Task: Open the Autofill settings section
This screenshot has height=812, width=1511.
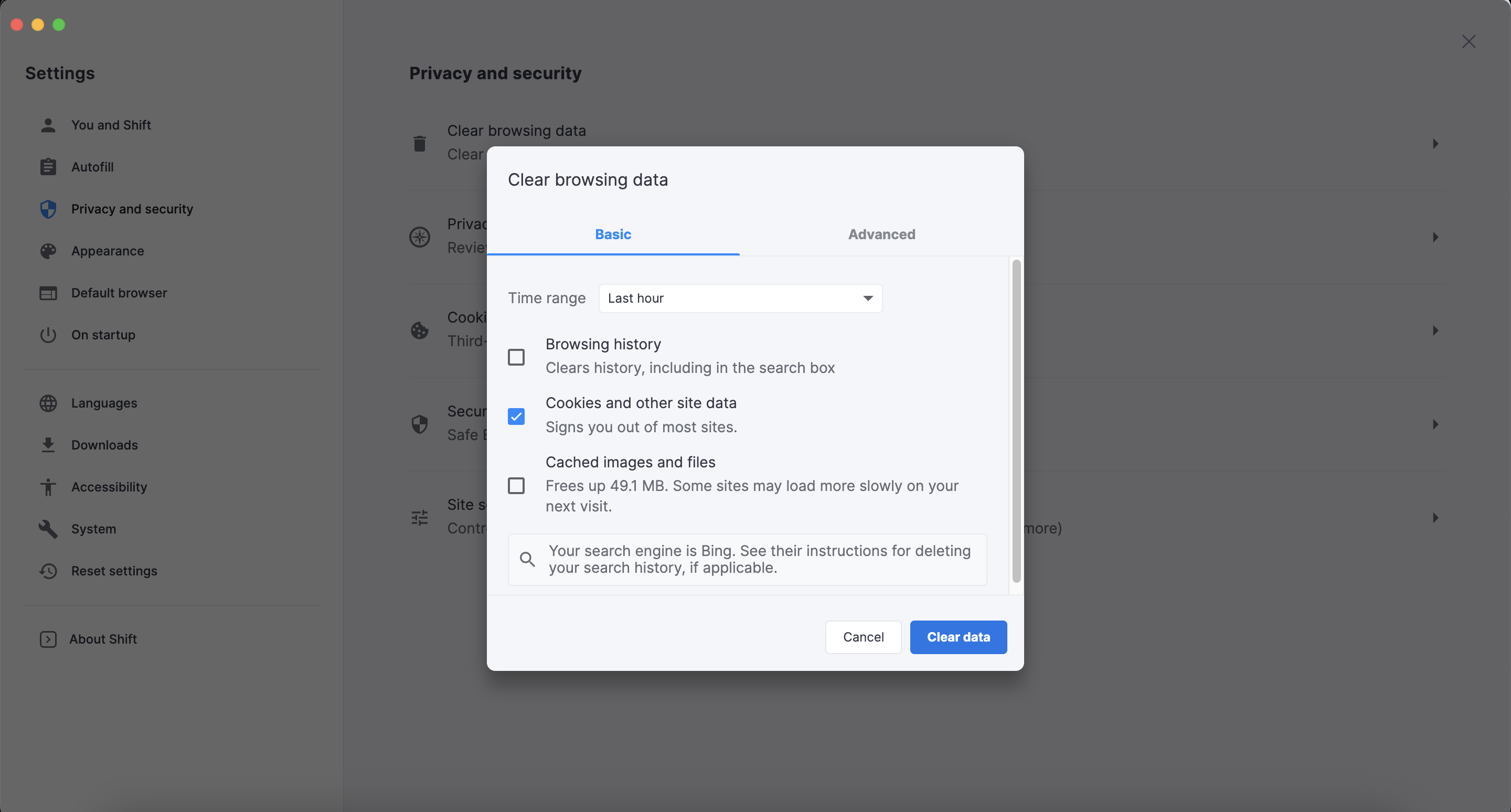Action: (x=93, y=167)
